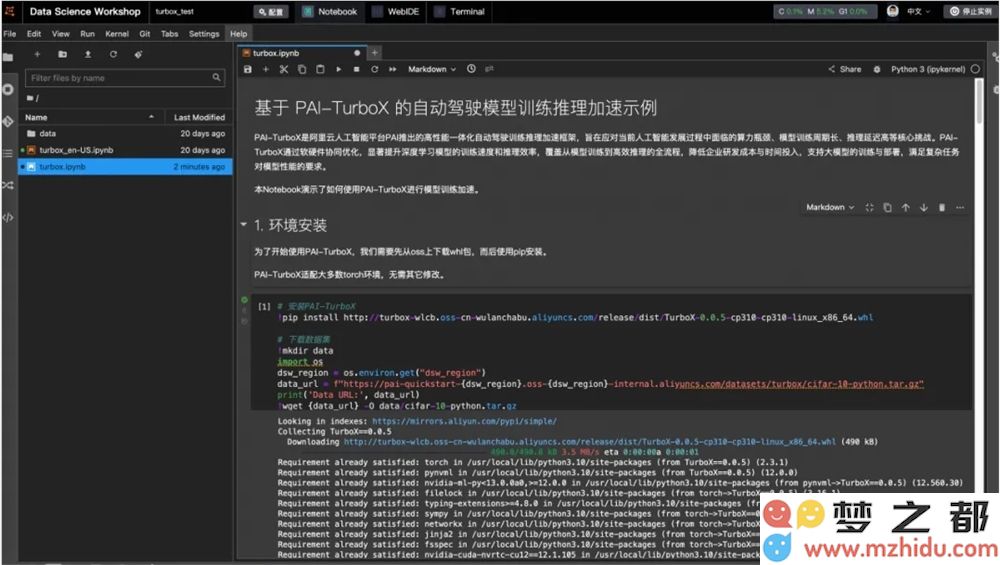1000x565 pixels.
Task: Open the data folder in file list
Action: (125, 133)
